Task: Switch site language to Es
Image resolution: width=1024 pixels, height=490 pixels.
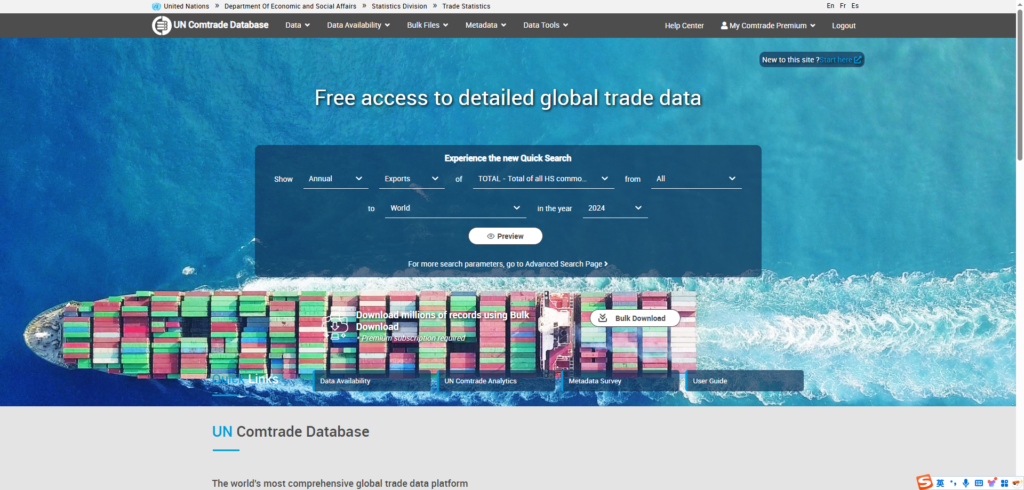Action: click(855, 6)
